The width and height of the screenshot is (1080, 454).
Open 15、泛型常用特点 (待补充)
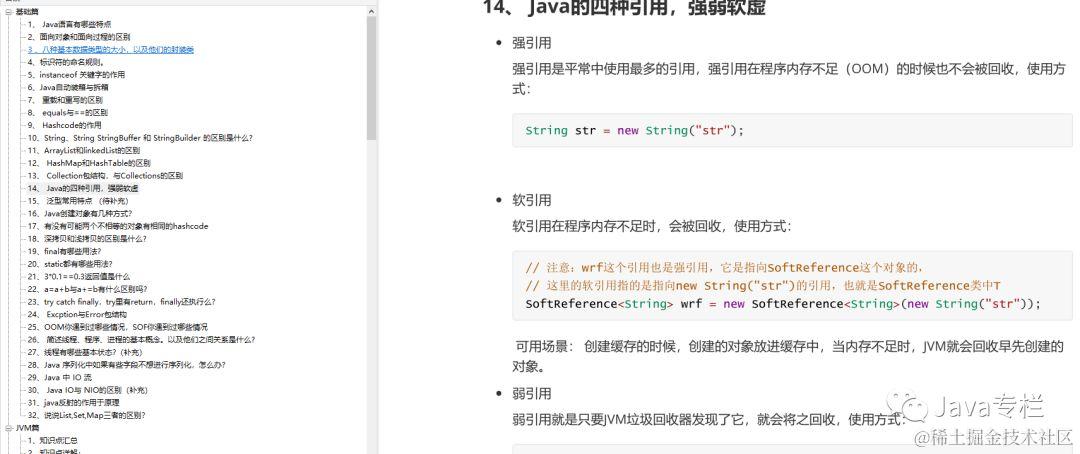tap(78, 201)
